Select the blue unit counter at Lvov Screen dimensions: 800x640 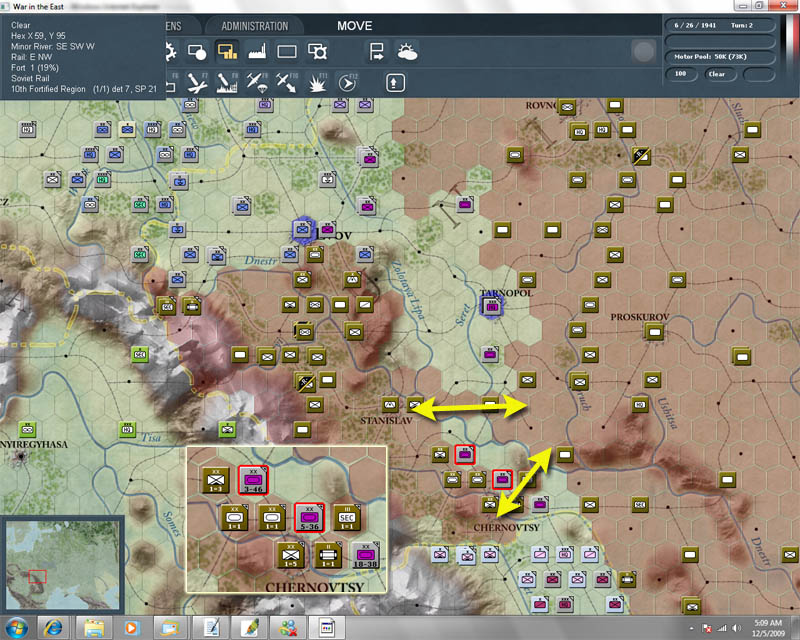pyautogui.click(x=303, y=230)
